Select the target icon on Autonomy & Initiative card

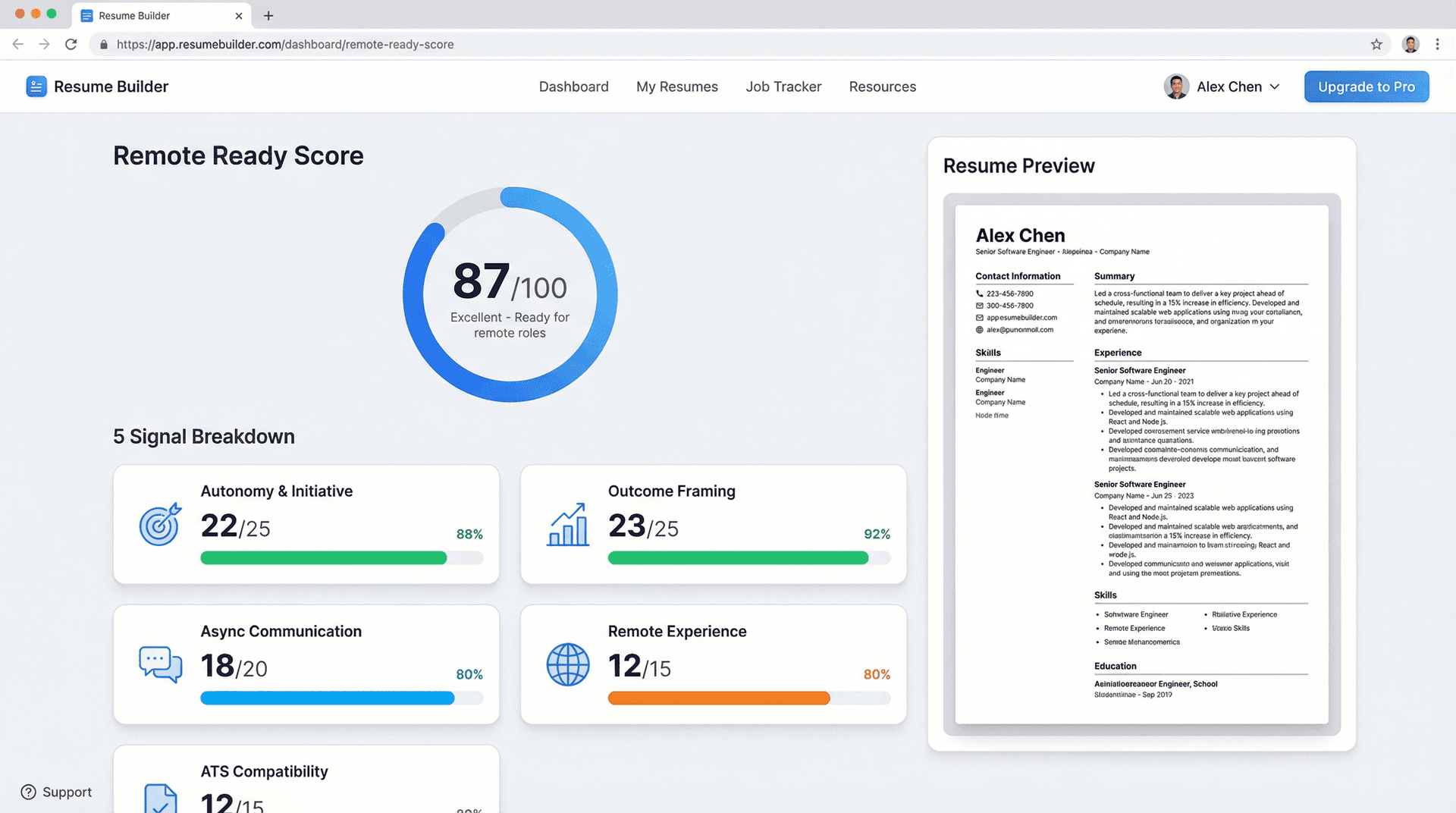pos(158,524)
